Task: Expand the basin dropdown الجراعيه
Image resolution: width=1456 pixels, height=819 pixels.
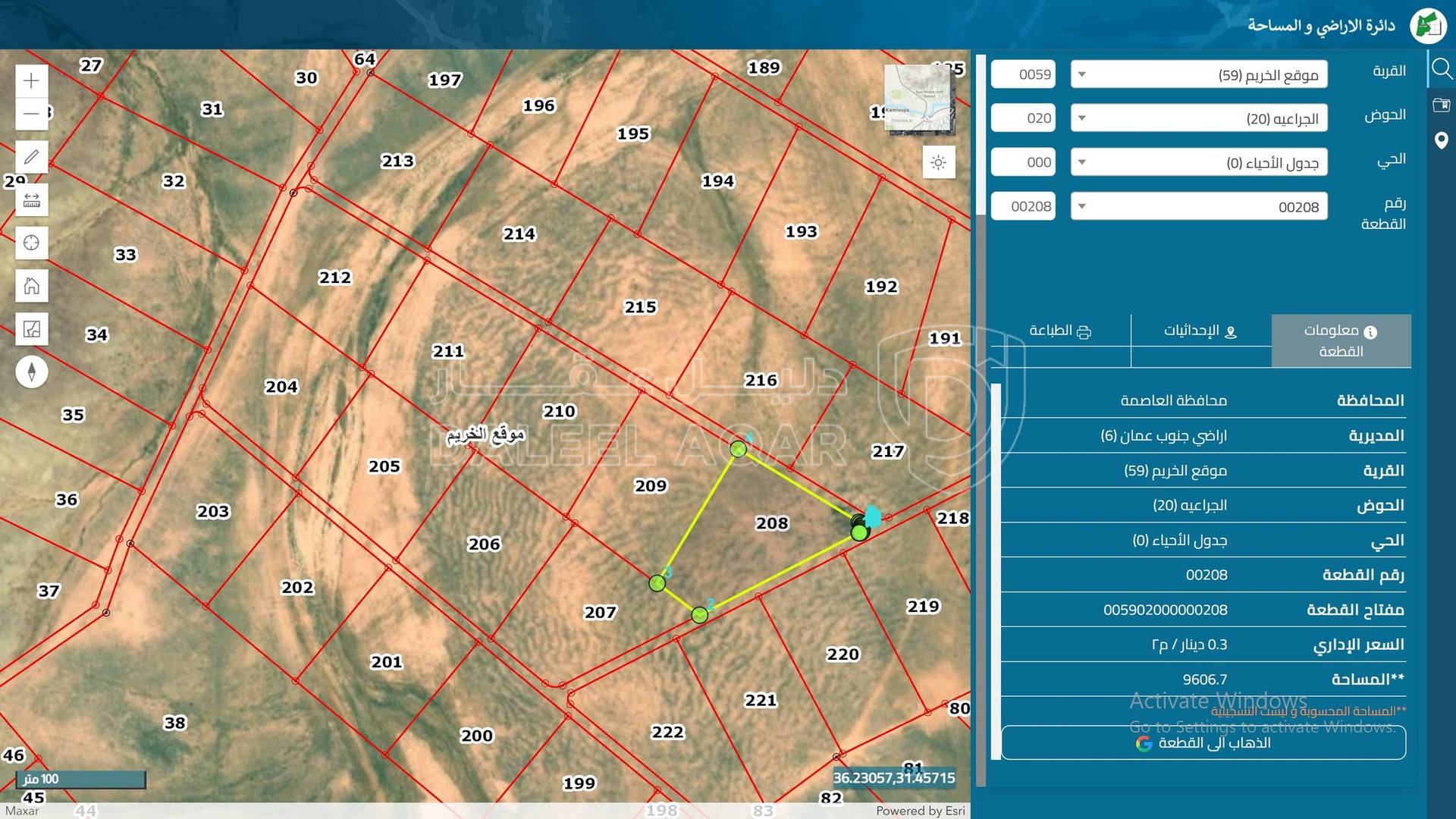Action: pos(1198,118)
